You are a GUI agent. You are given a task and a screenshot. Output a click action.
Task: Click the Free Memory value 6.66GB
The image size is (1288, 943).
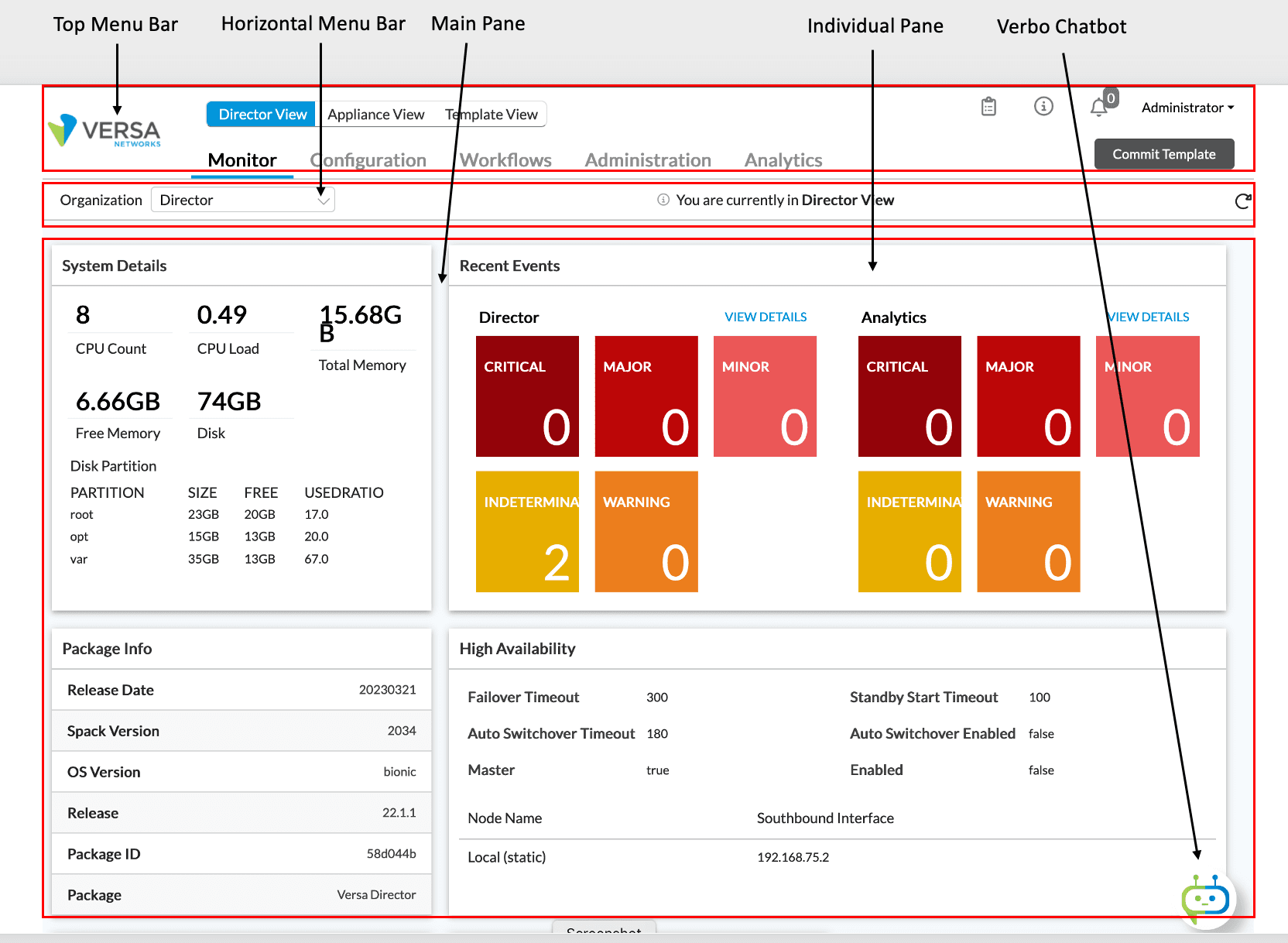pos(118,402)
